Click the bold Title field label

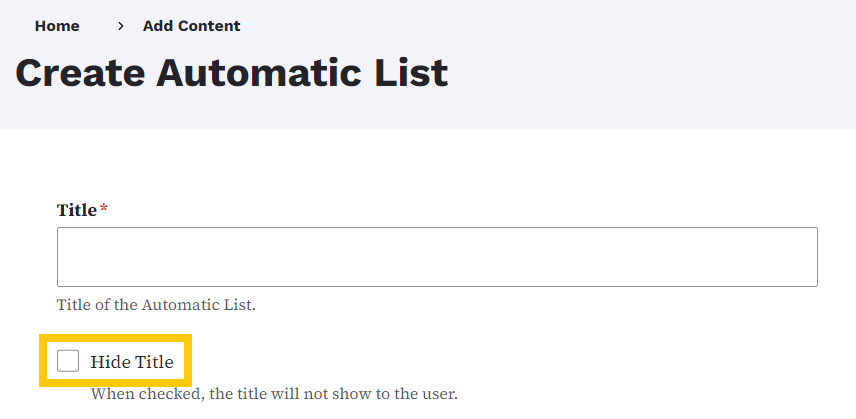pos(76,210)
